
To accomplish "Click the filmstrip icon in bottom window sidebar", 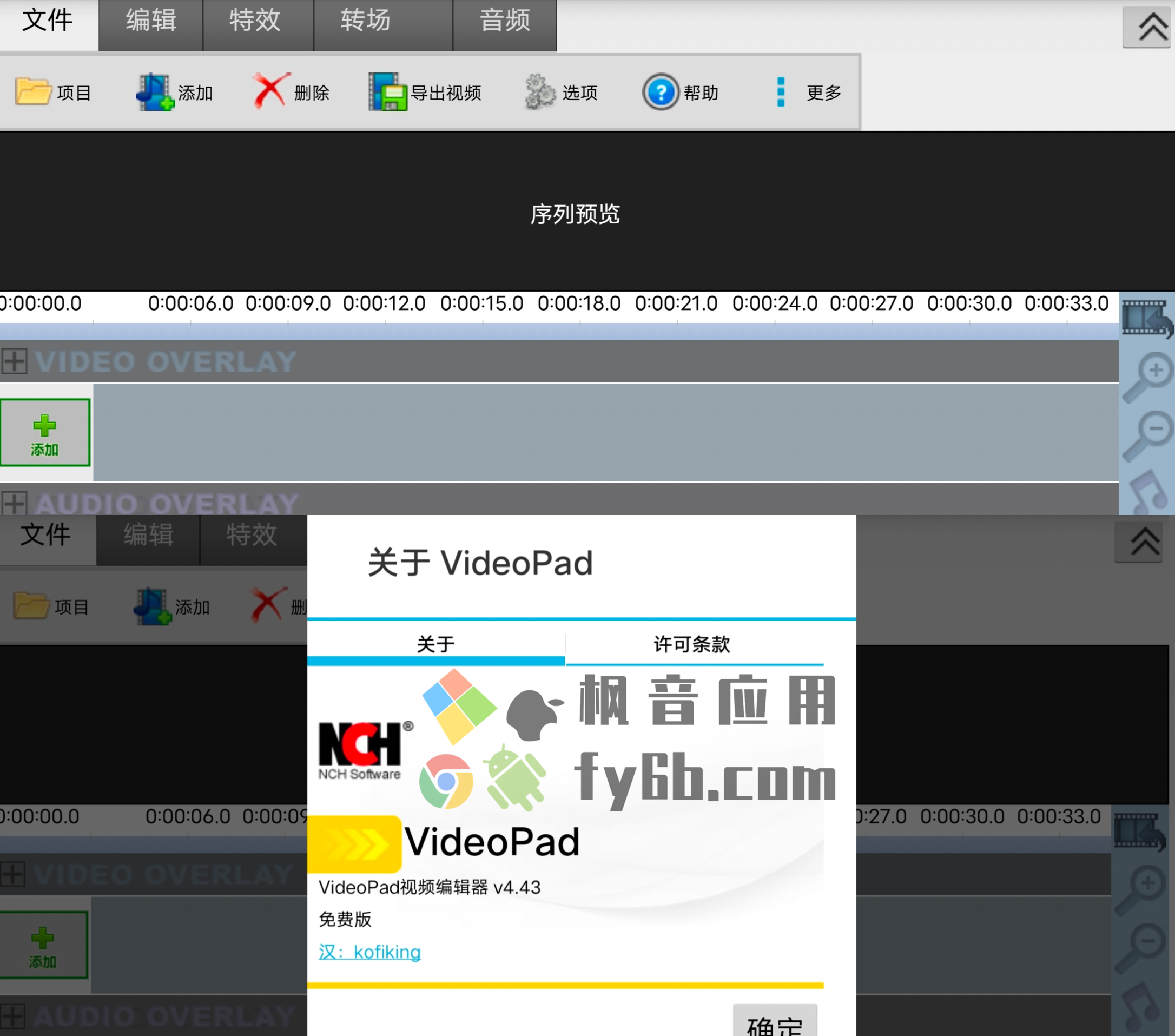I will pos(1139,832).
